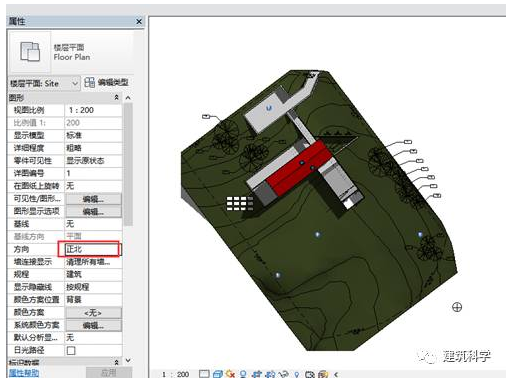Click the Shadows toggle icon
The image size is (513, 382).
pos(243,374)
